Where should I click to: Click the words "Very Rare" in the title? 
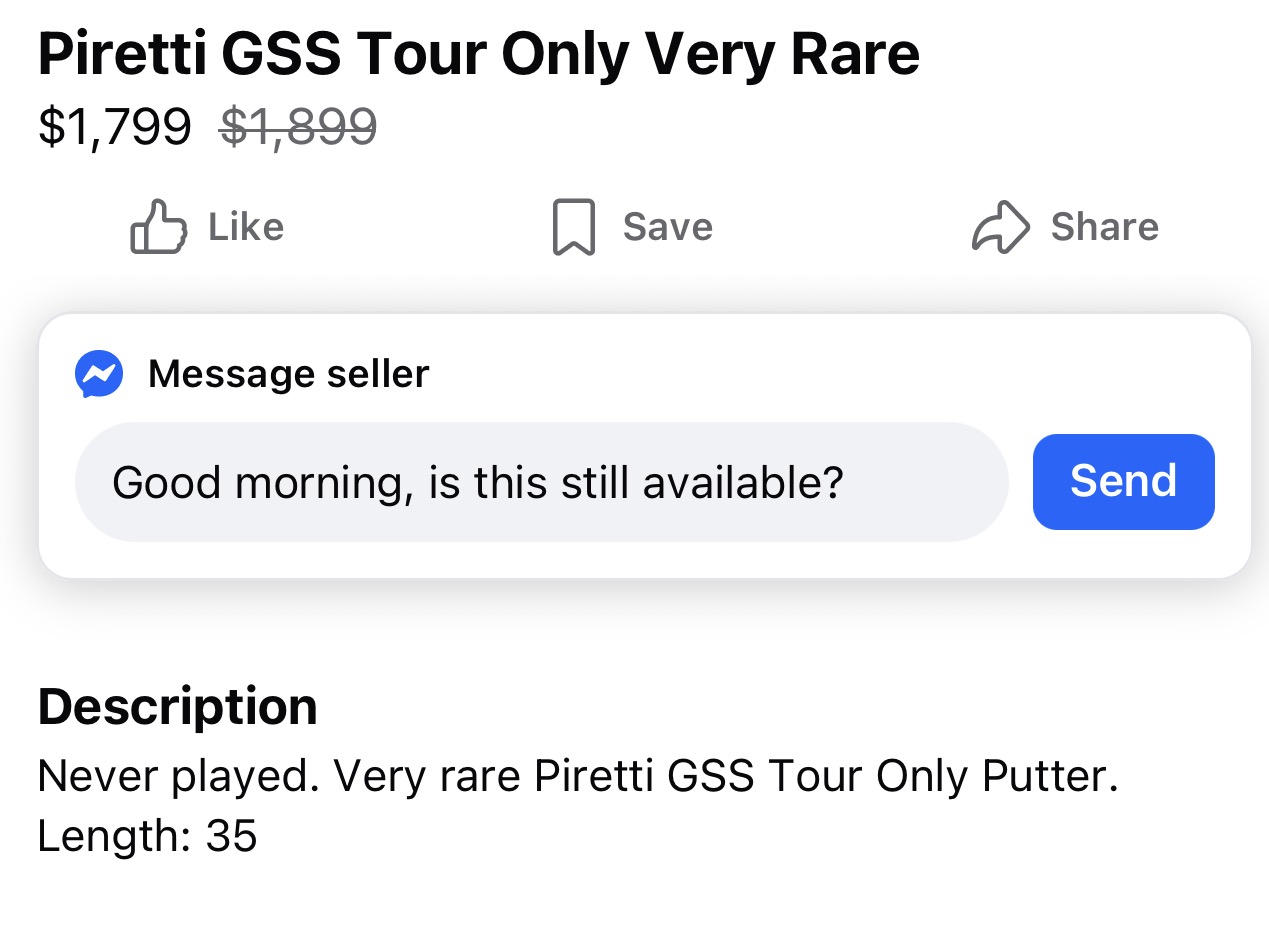coord(780,55)
